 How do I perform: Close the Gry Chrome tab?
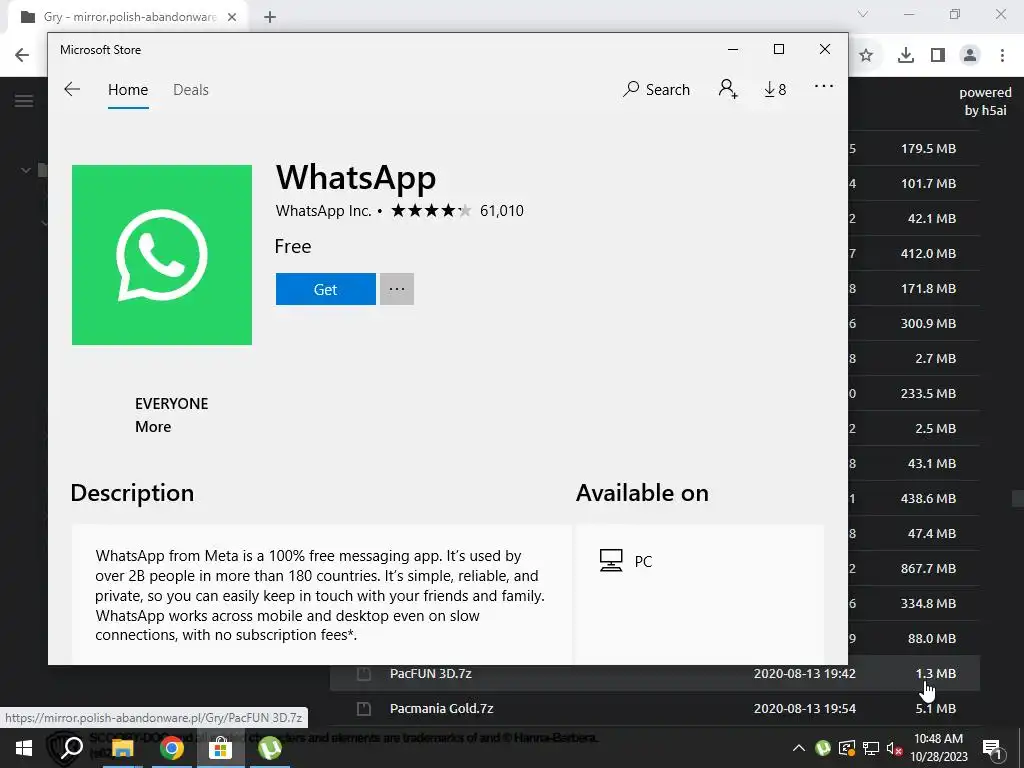click(232, 17)
